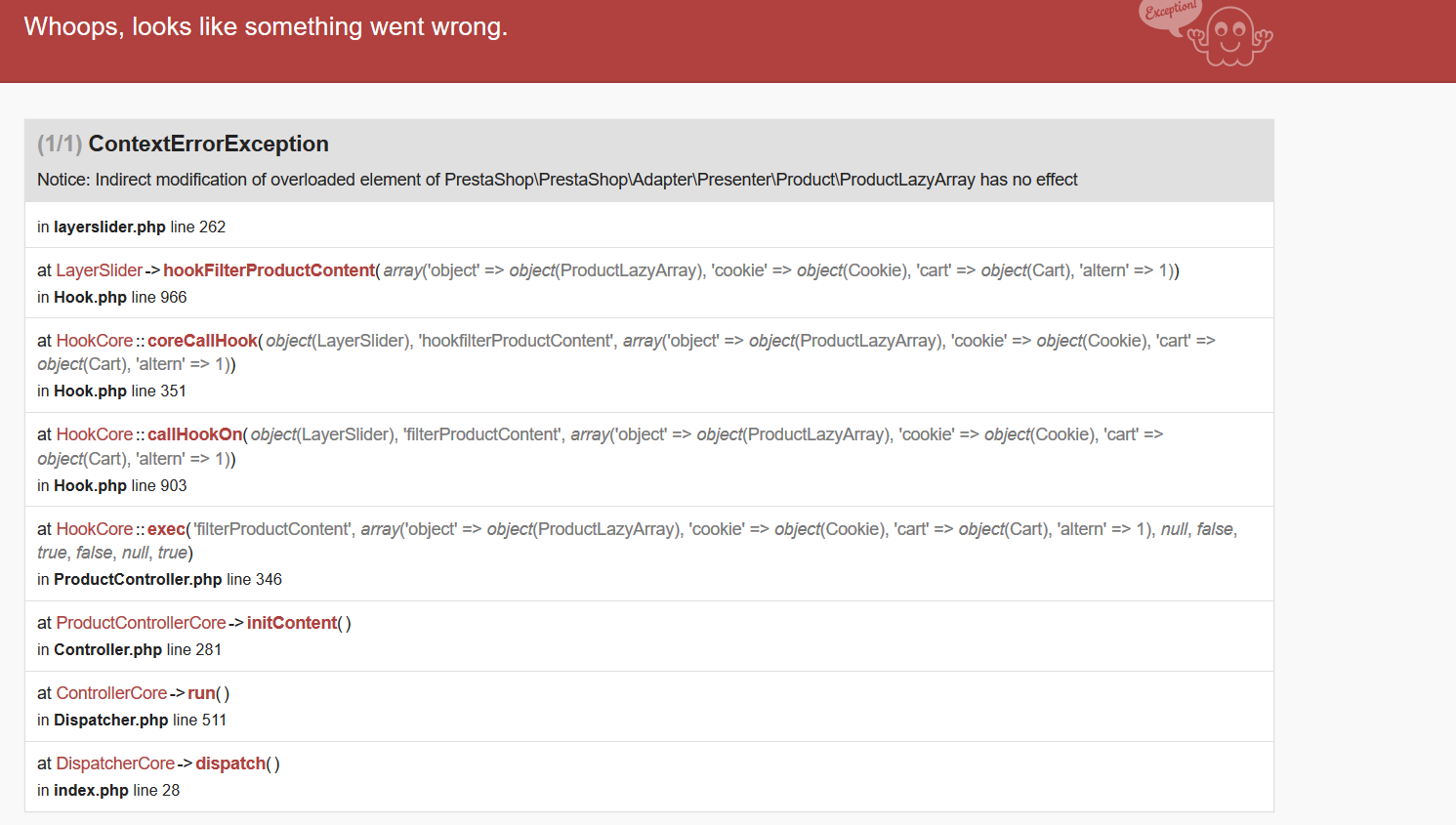Click the HookCore class before exec
This screenshot has height=825, width=1456.
point(95,529)
